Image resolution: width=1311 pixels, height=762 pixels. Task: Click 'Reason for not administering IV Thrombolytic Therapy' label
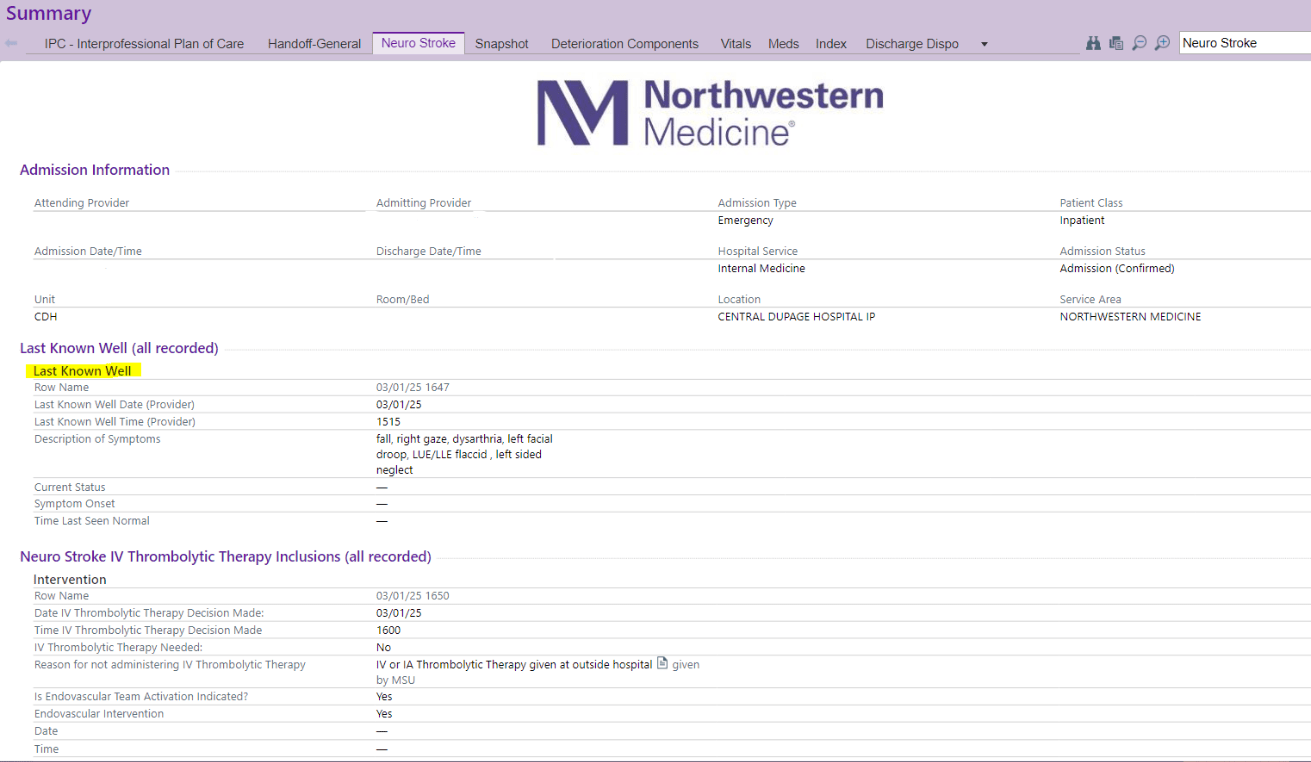[x=170, y=664]
